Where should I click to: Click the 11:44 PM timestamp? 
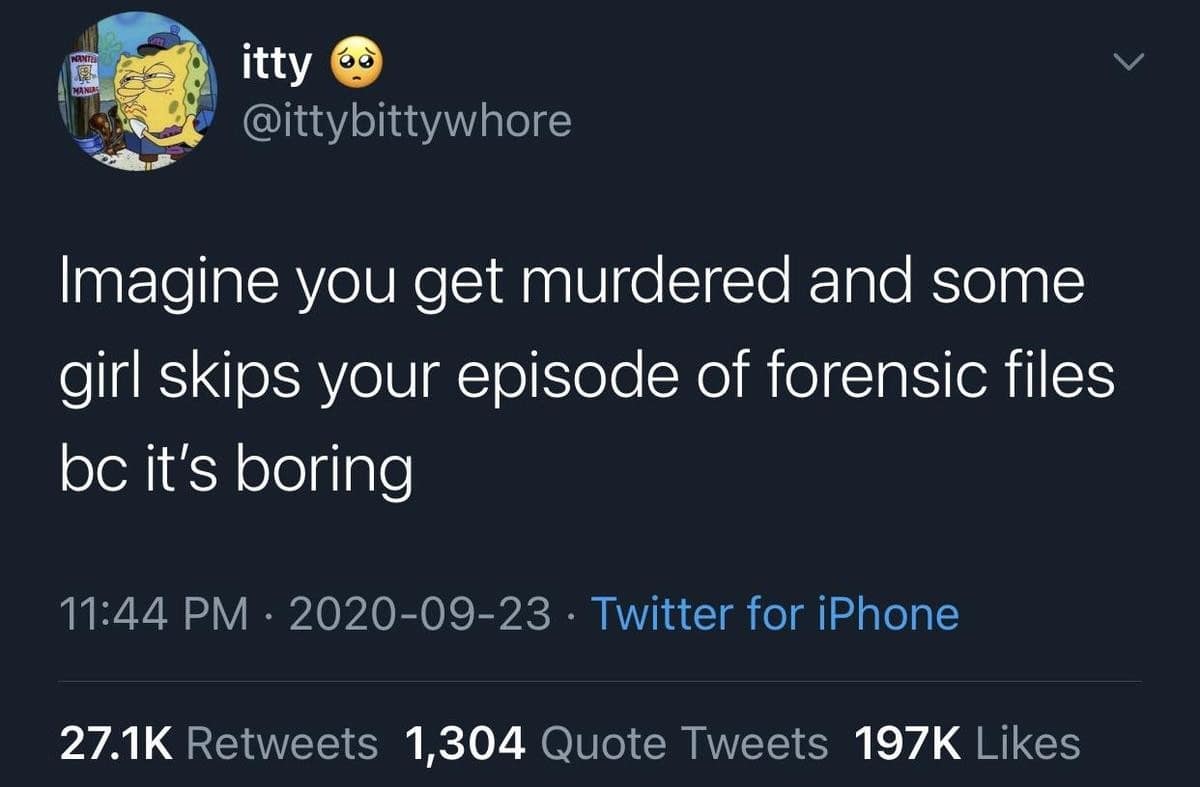[152, 613]
